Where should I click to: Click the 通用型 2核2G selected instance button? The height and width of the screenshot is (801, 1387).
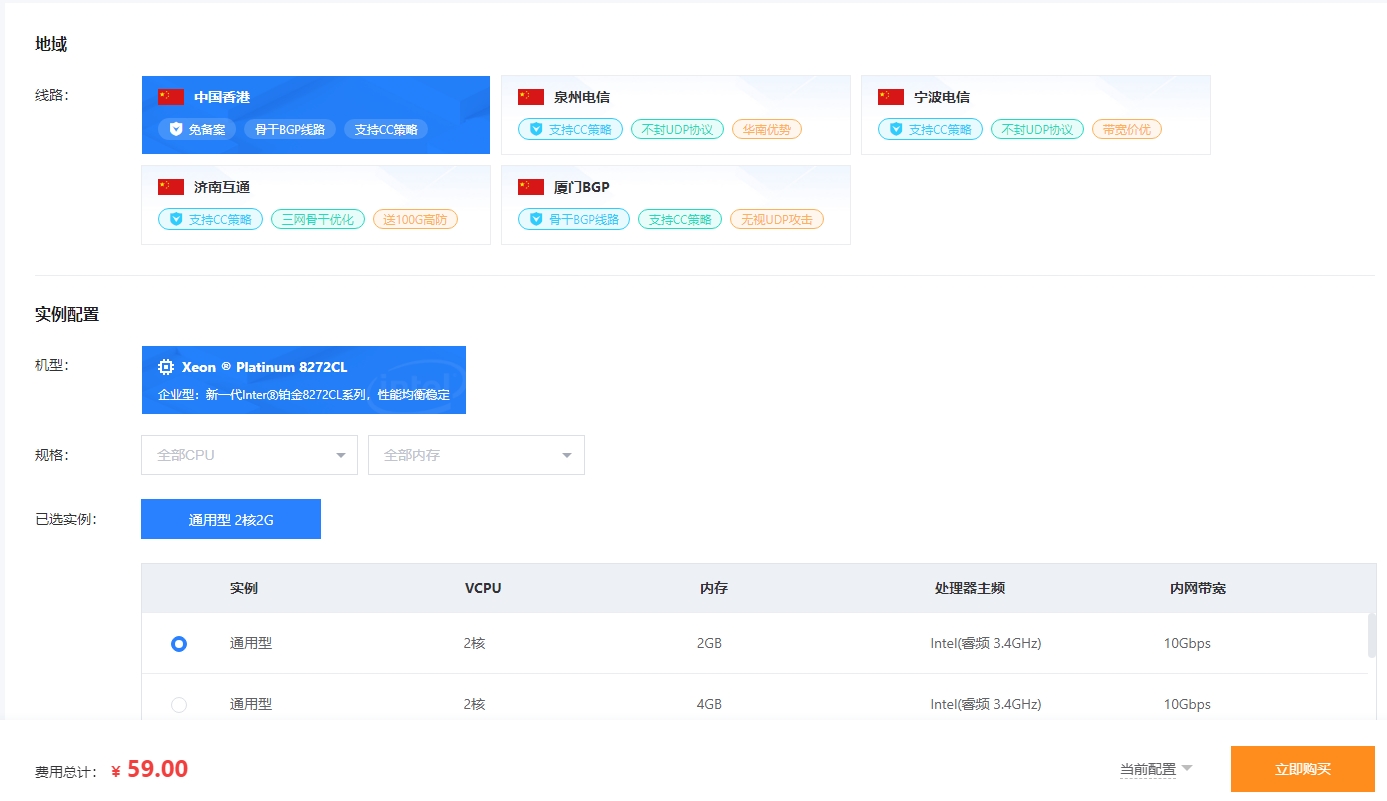(231, 519)
